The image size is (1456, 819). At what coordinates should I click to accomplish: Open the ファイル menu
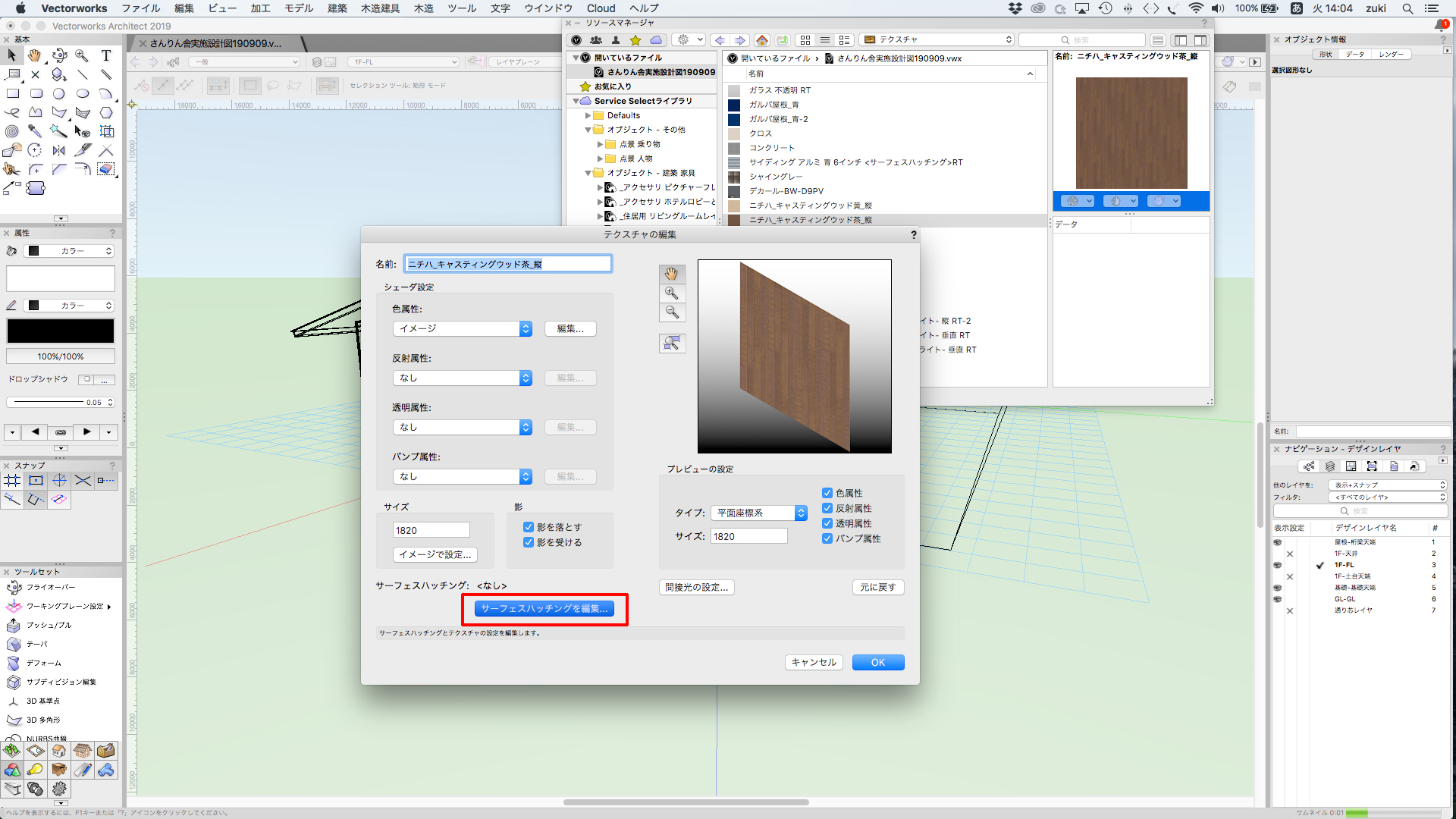pos(141,8)
